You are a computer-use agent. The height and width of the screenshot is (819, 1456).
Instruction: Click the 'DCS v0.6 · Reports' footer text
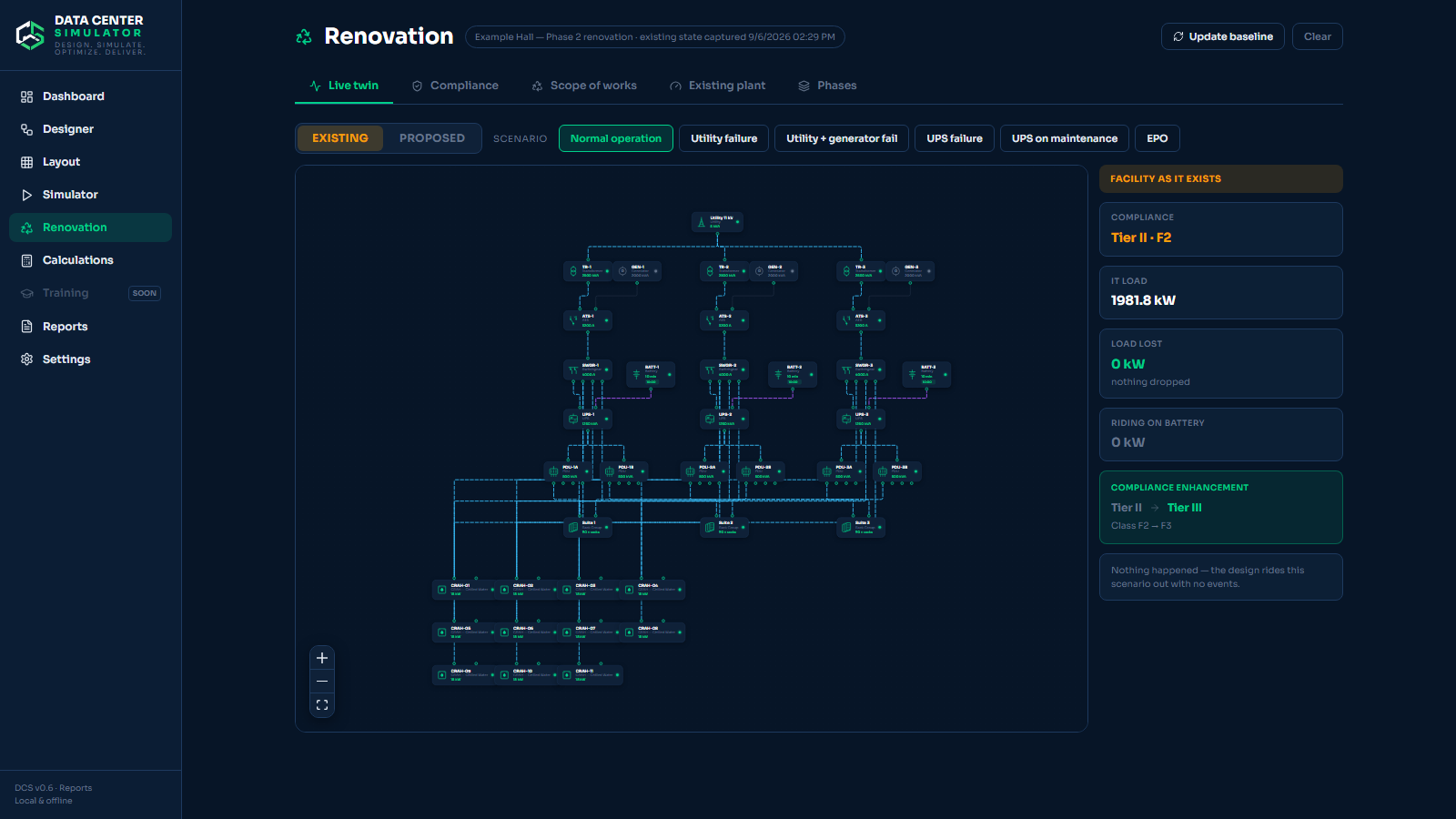point(54,788)
